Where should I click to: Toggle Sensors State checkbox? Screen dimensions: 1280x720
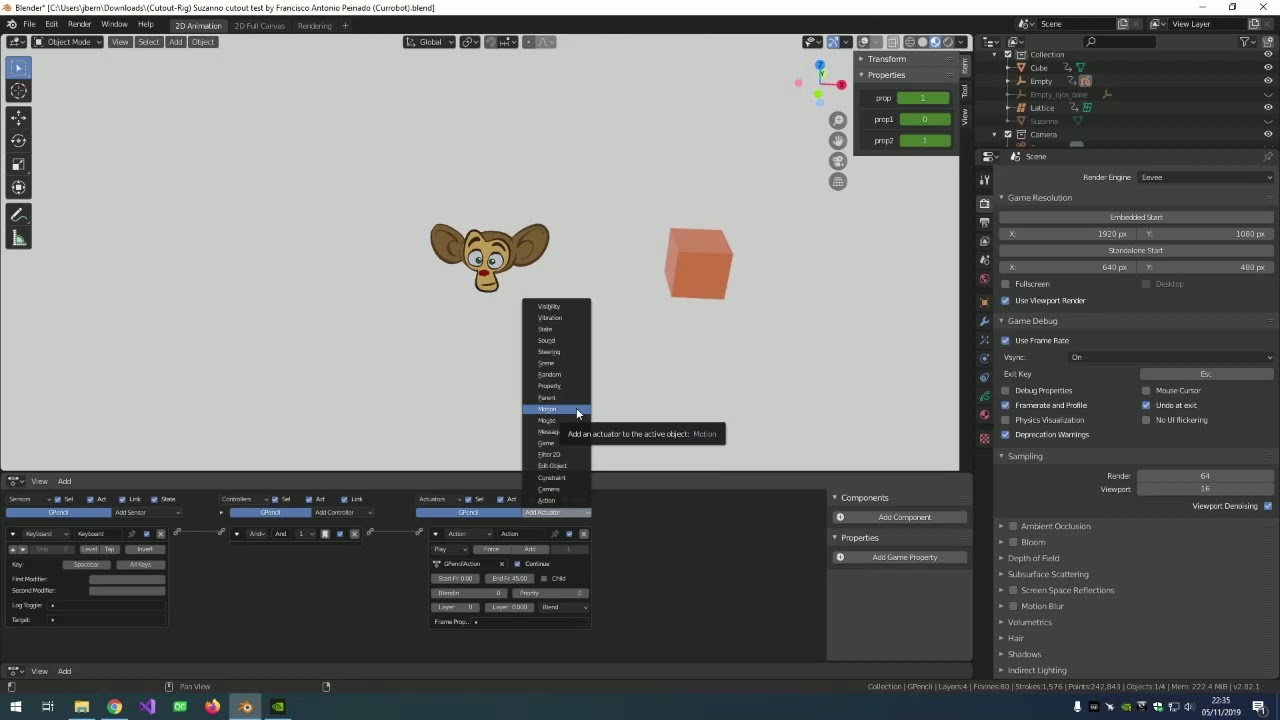154,499
